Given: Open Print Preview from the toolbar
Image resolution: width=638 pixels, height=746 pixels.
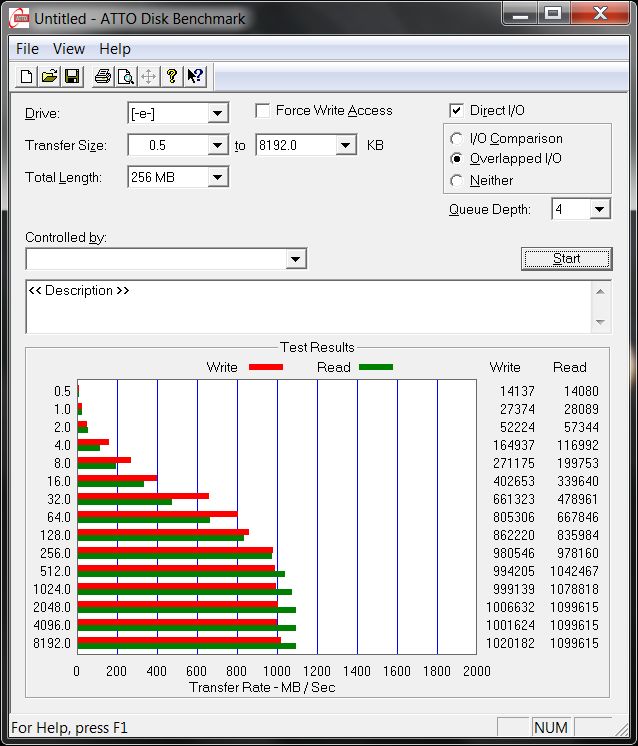Looking at the screenshot, I should pyautogui.click(x=126, y=76).
